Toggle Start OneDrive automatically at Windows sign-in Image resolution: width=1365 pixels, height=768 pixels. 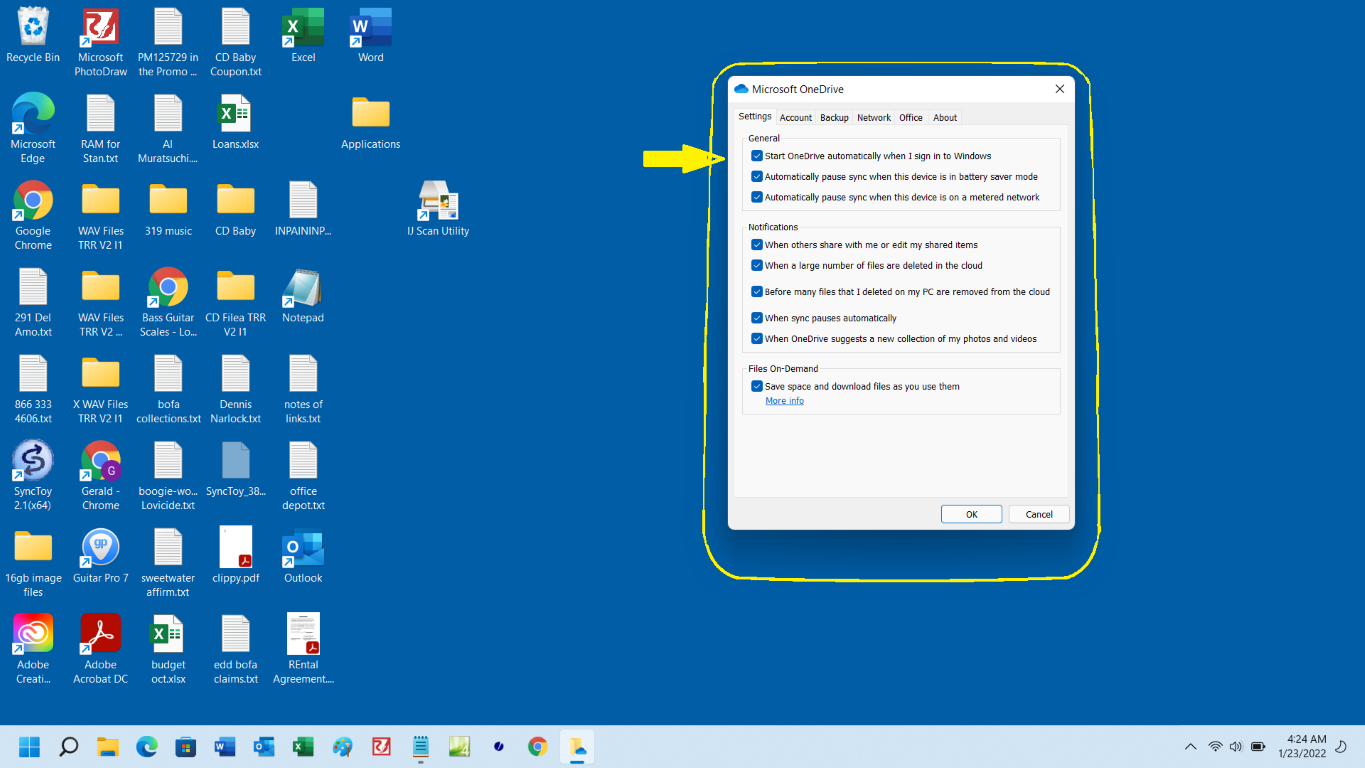tap(757, 156)
